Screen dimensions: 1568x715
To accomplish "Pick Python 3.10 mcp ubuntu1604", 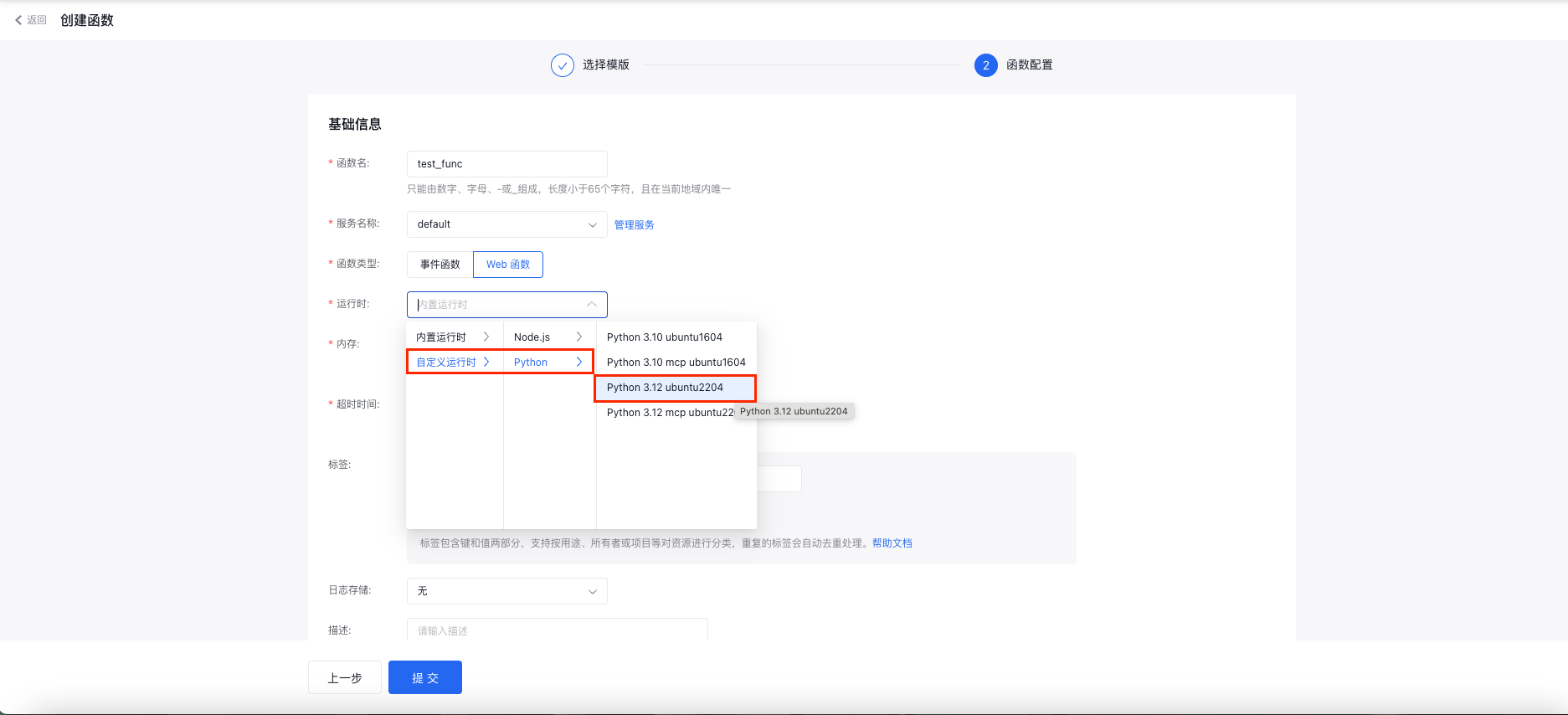I will tap(676, 363).
